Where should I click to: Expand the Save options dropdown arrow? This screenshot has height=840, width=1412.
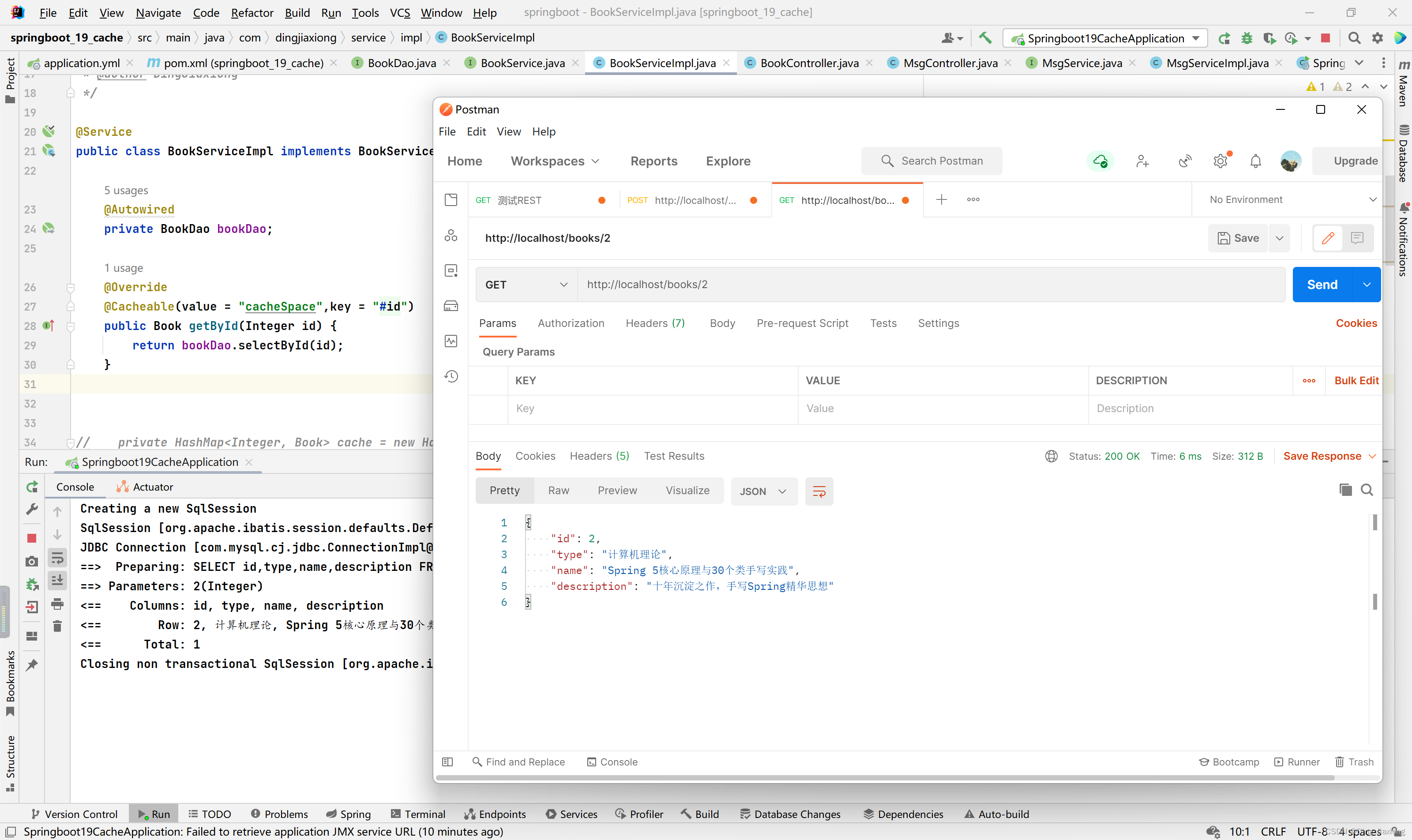pos(1279,238)
